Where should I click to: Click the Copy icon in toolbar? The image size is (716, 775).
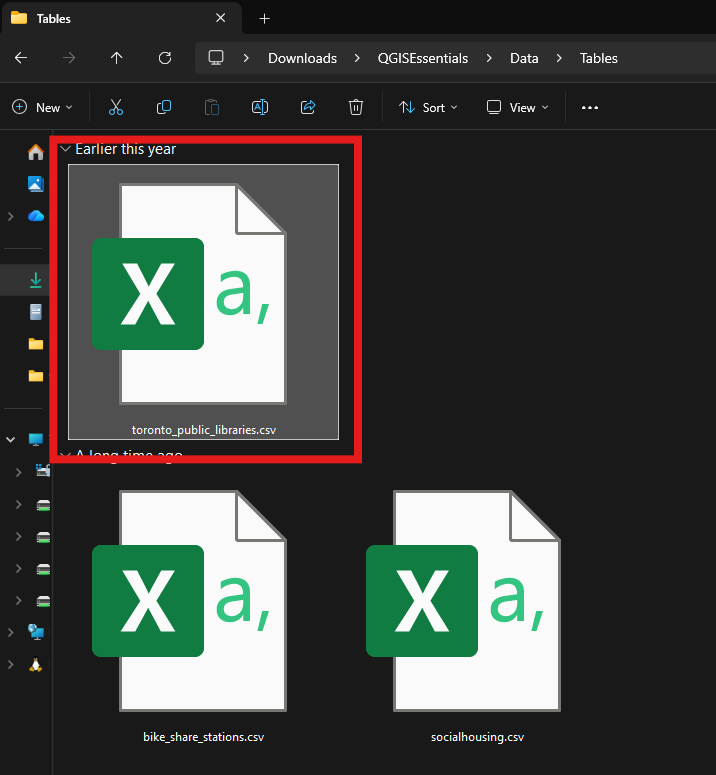pyautogui.click(x=164, y=107)
